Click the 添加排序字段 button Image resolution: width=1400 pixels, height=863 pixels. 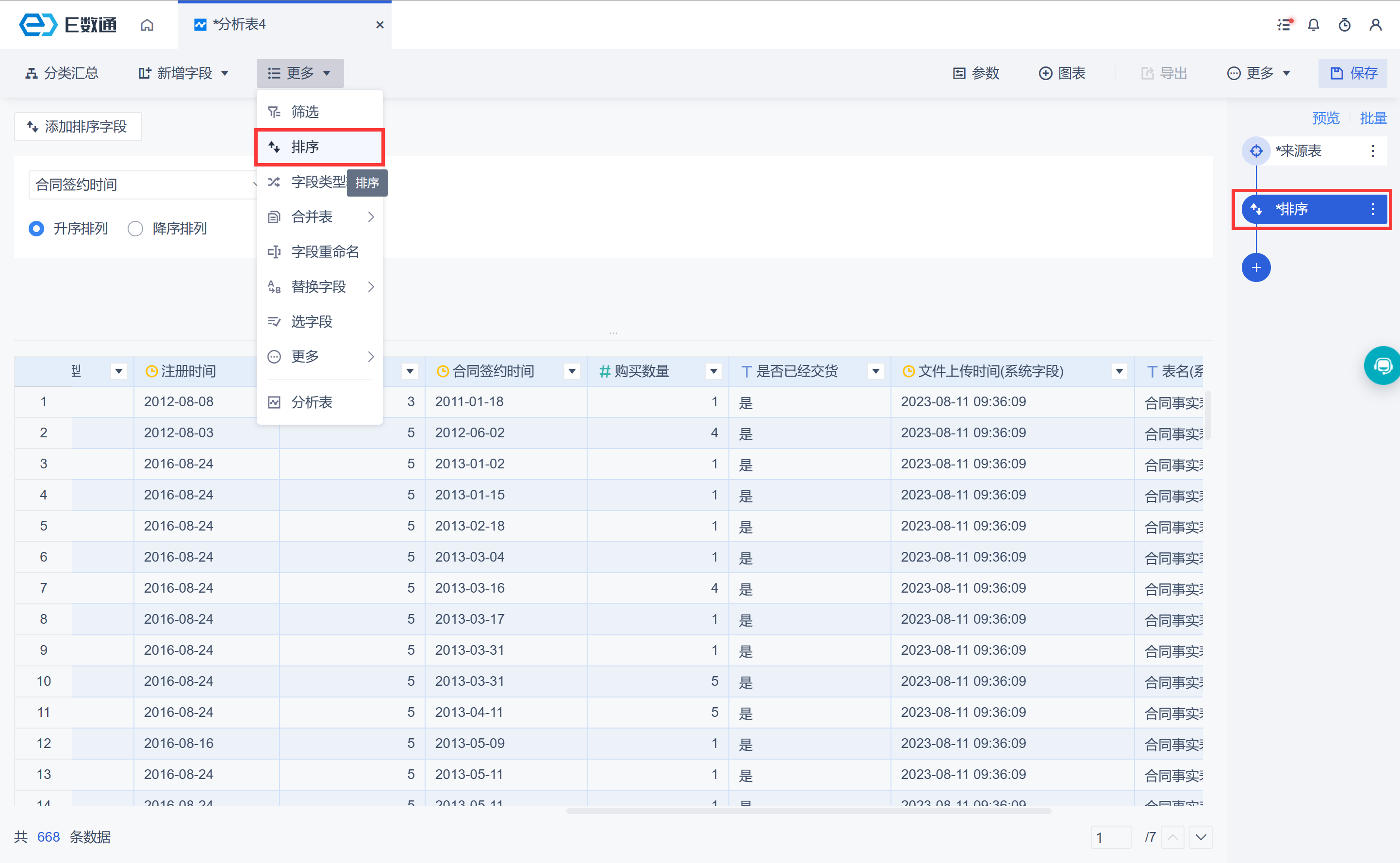point(78,126)
